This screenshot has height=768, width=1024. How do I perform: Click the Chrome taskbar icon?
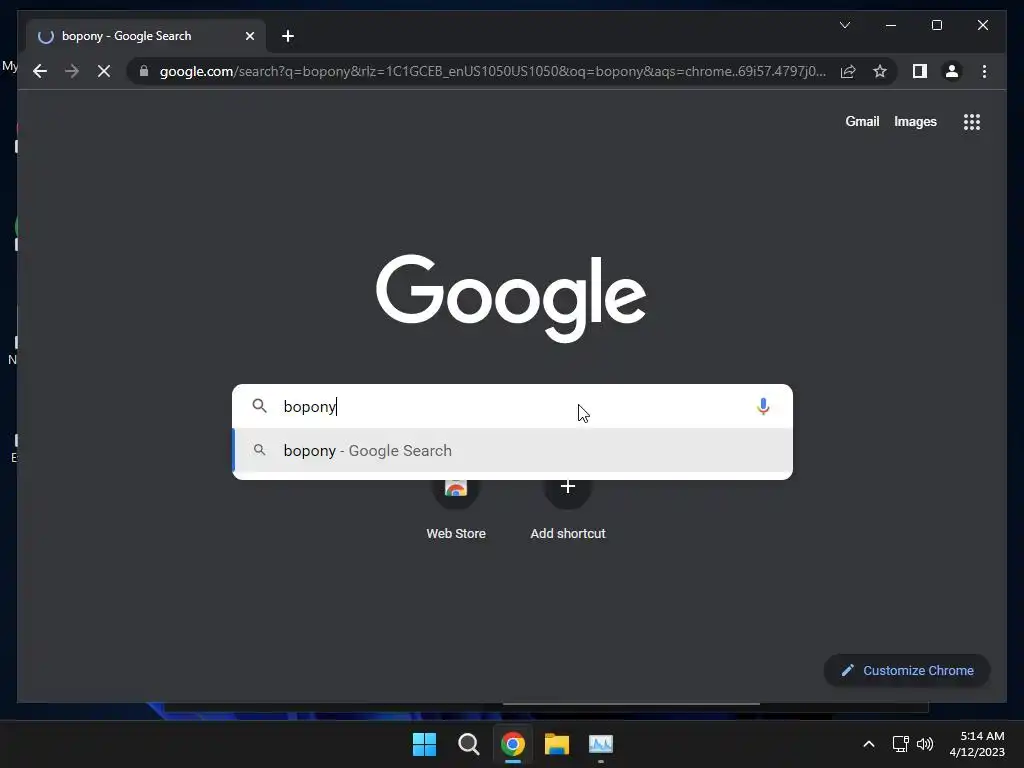point(513,744)
